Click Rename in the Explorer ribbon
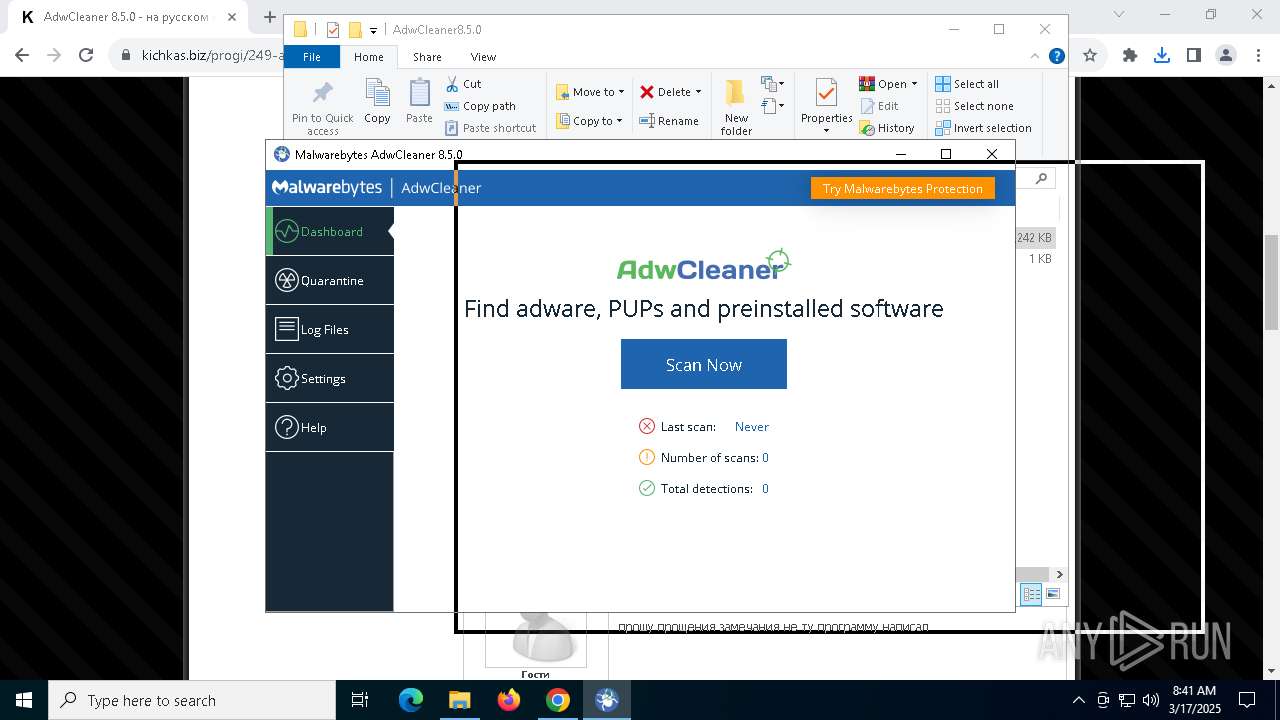Viewport: 1280px width, 720px height. 670,121
